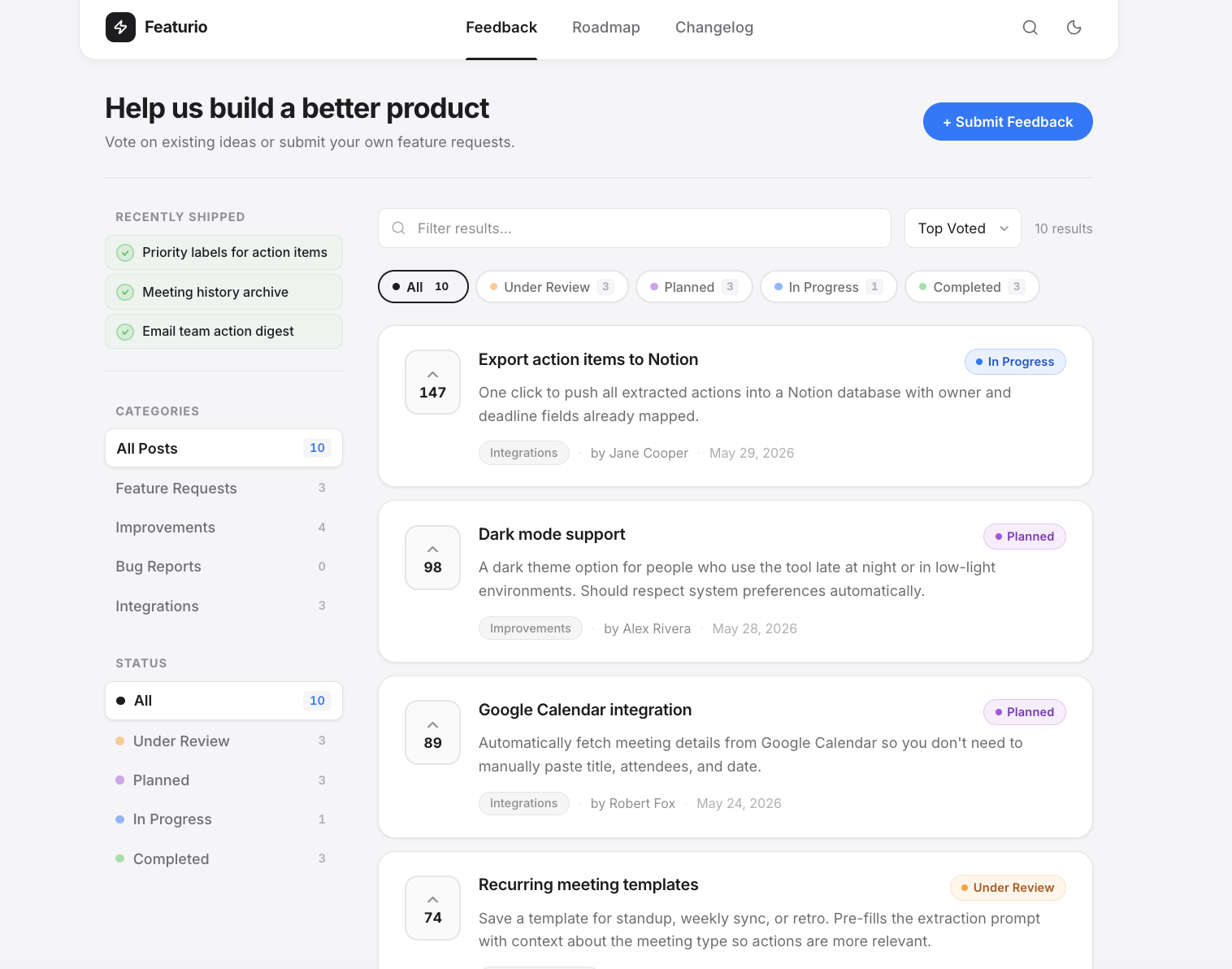Filter by Completed status chip
The image size is (1232, 969).
tap(972, 287)
